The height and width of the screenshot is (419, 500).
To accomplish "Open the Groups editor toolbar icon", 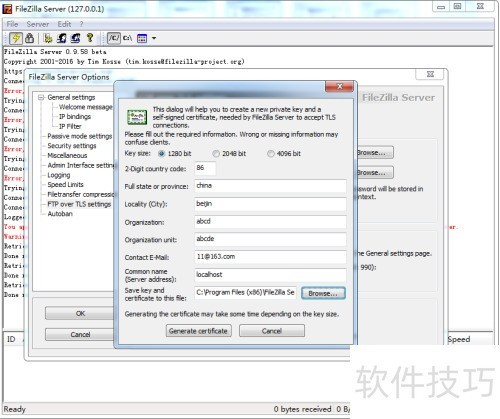I will (75, 38).
